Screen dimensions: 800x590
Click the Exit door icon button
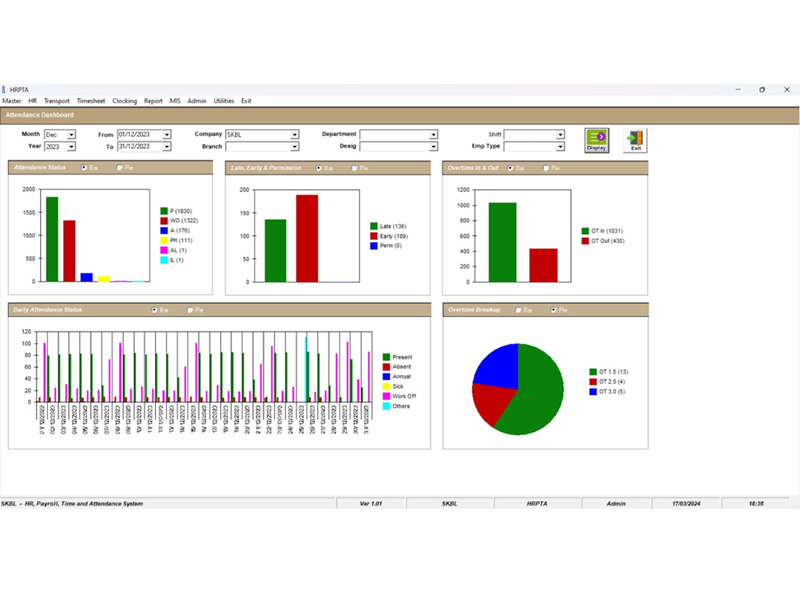click(633, 140)
